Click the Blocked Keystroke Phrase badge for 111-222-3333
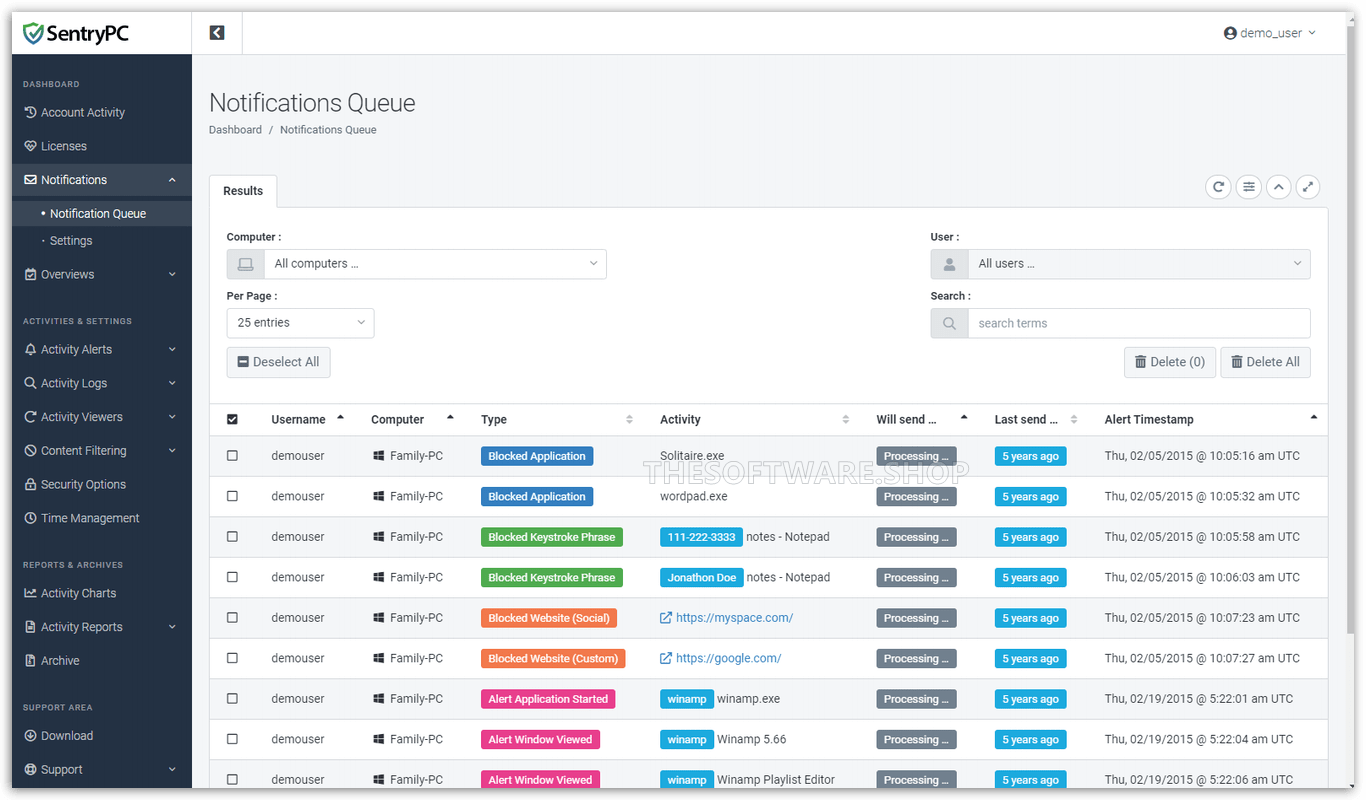The height and width of the screenshot is (800, 1366). pyautogui.click(x=552, y=537)
